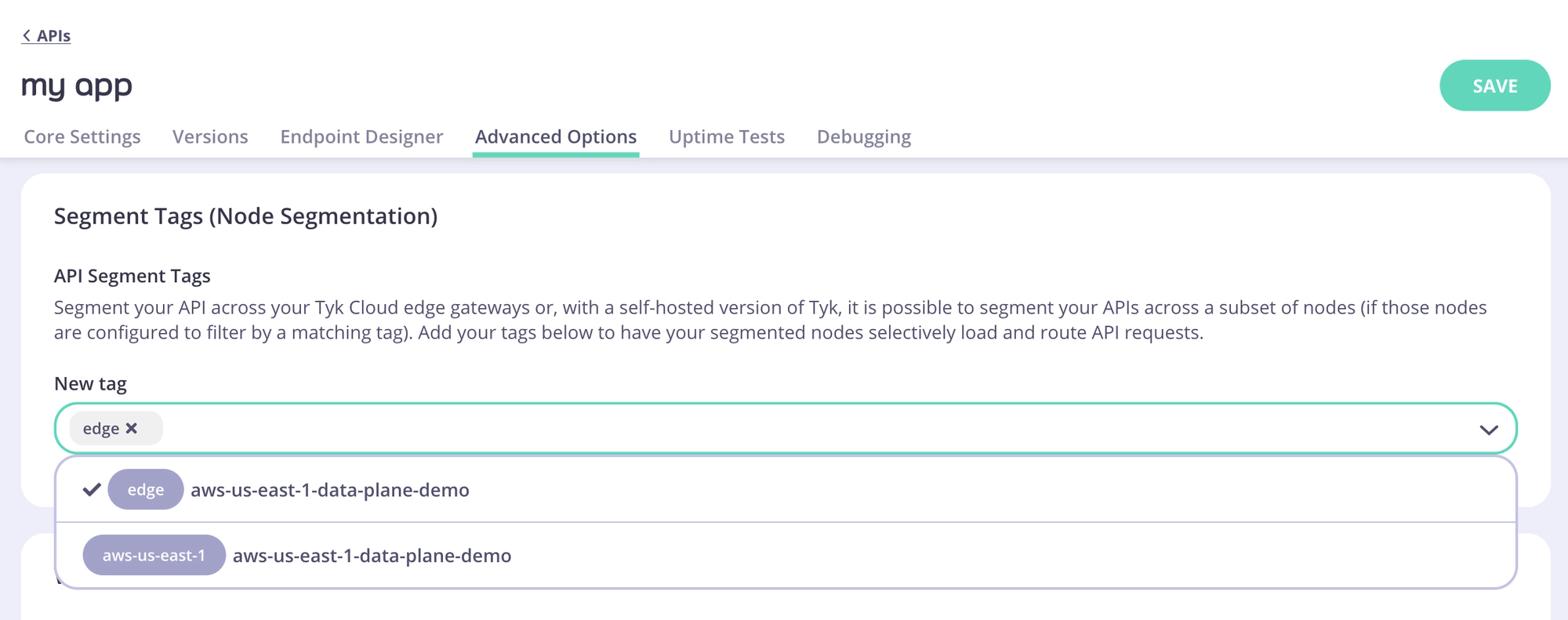Select the Advanced Options tab

point(556,136)
